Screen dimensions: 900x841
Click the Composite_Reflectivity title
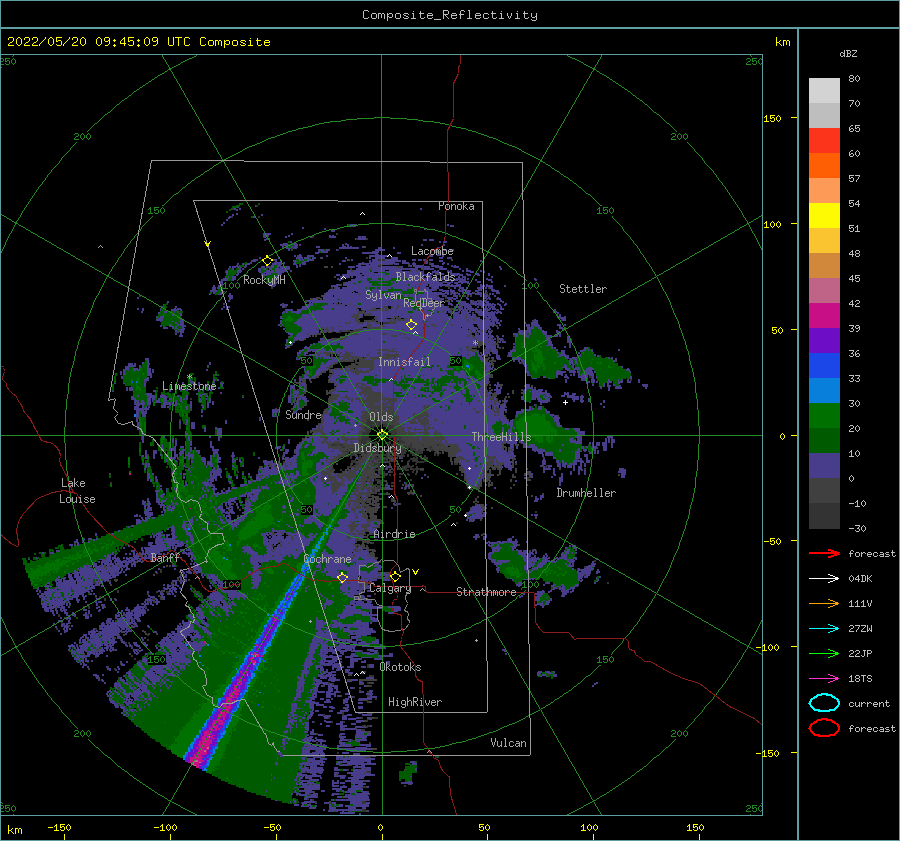450,15
